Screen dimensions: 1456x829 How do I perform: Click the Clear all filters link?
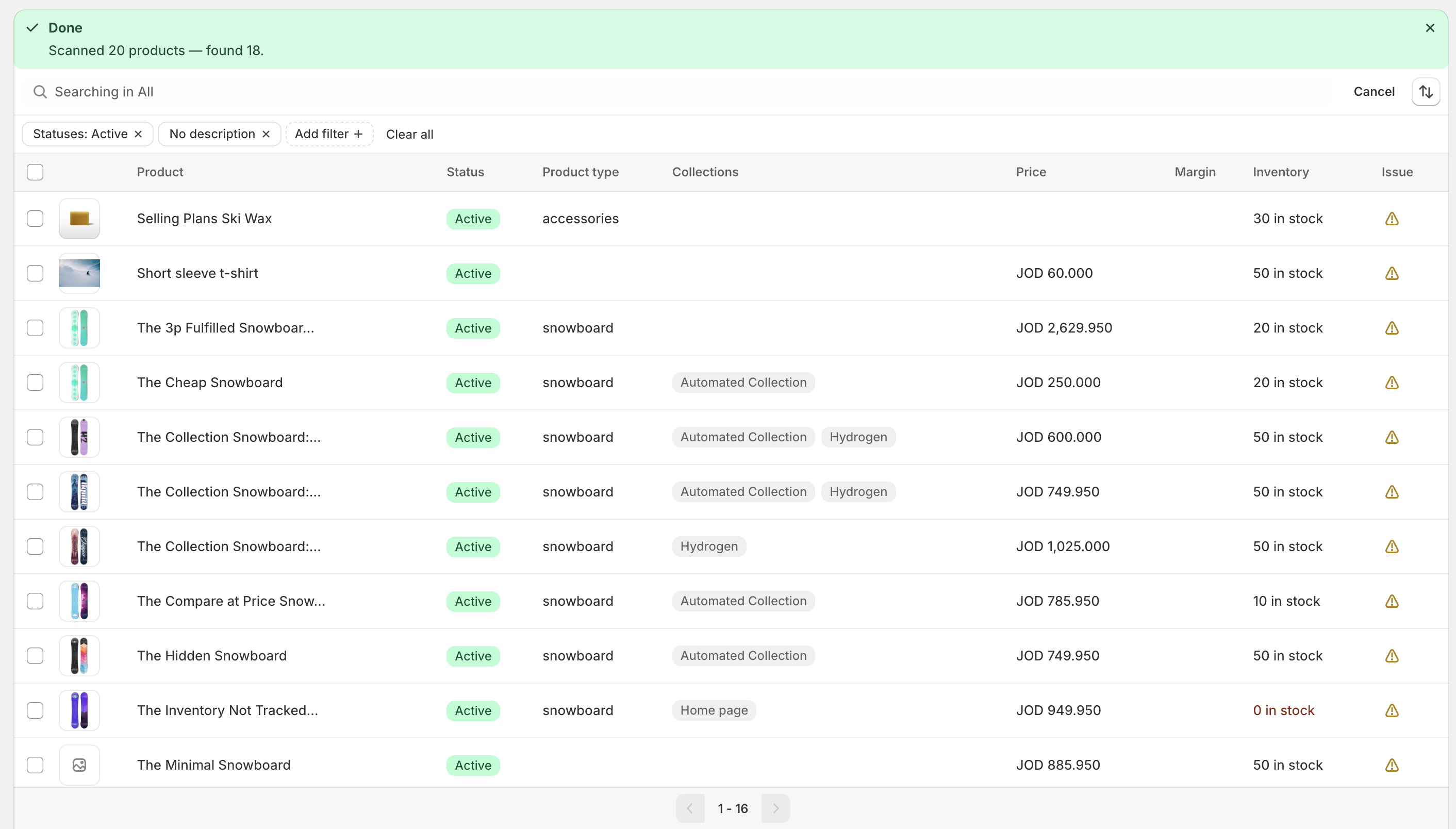[x=409, y=135]
